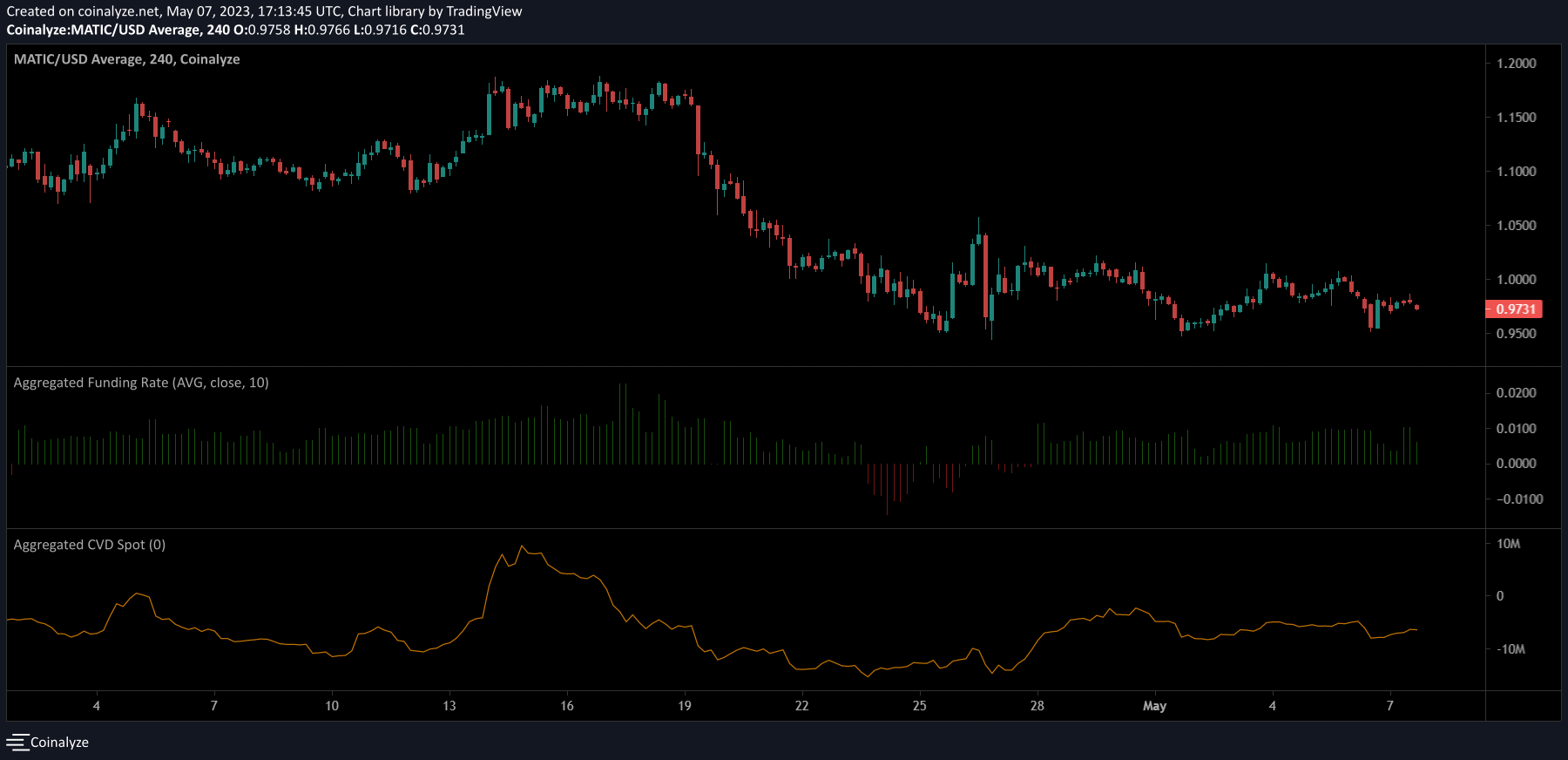Click the Coinalyze logo icon
Image resolution: width=1568 pixels, height=760 pixels.
pyautogui.click(x=17, y=743)
